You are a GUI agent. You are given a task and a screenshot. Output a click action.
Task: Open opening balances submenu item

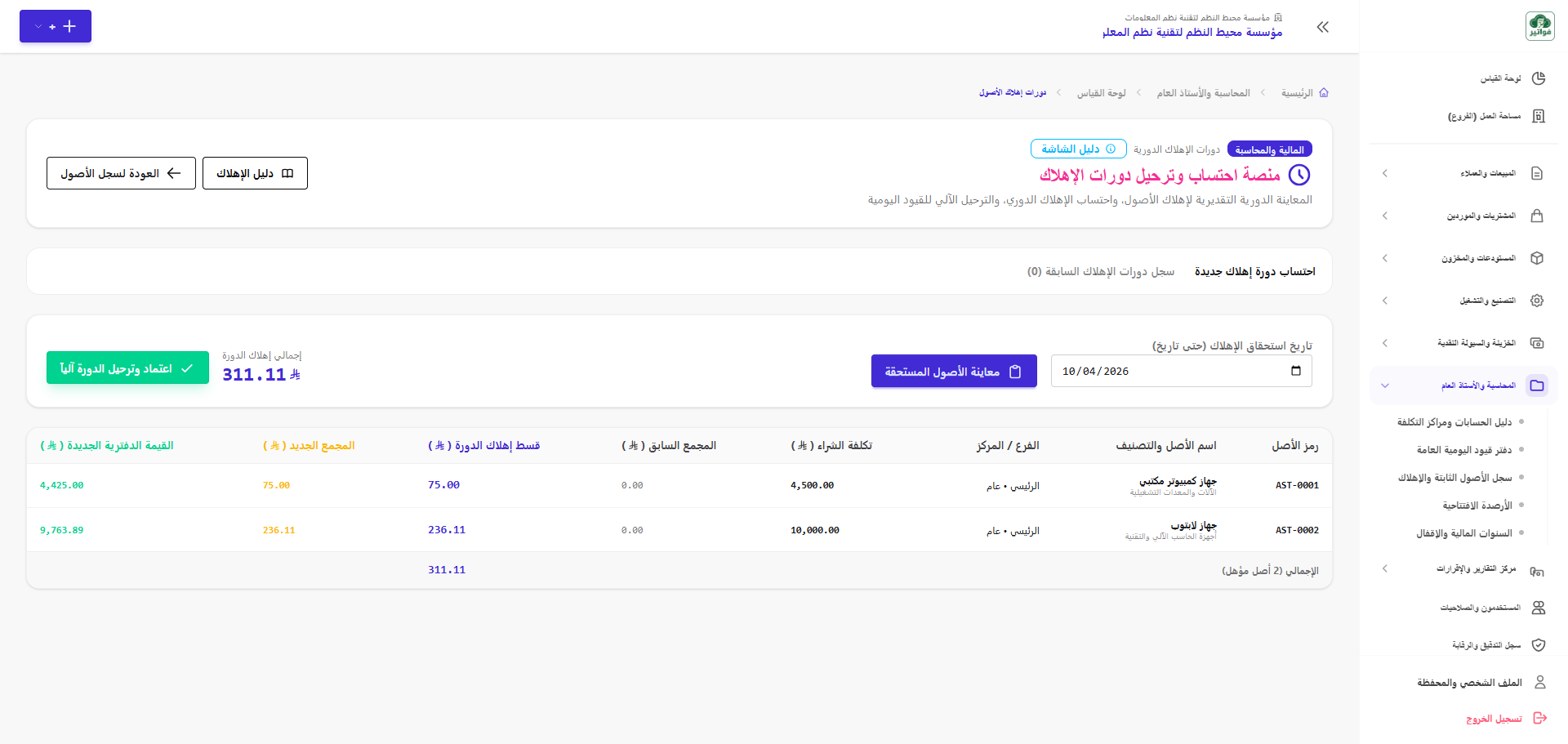coord(1477,506)
